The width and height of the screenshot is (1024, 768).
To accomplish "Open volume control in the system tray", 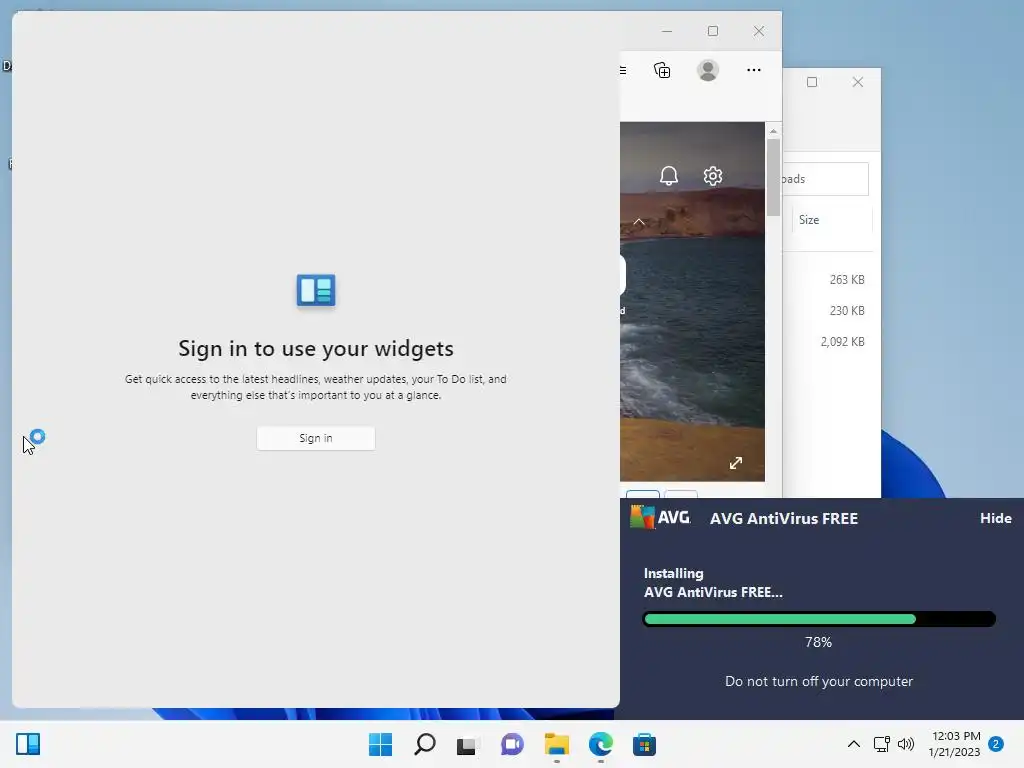I will point(906,744).
